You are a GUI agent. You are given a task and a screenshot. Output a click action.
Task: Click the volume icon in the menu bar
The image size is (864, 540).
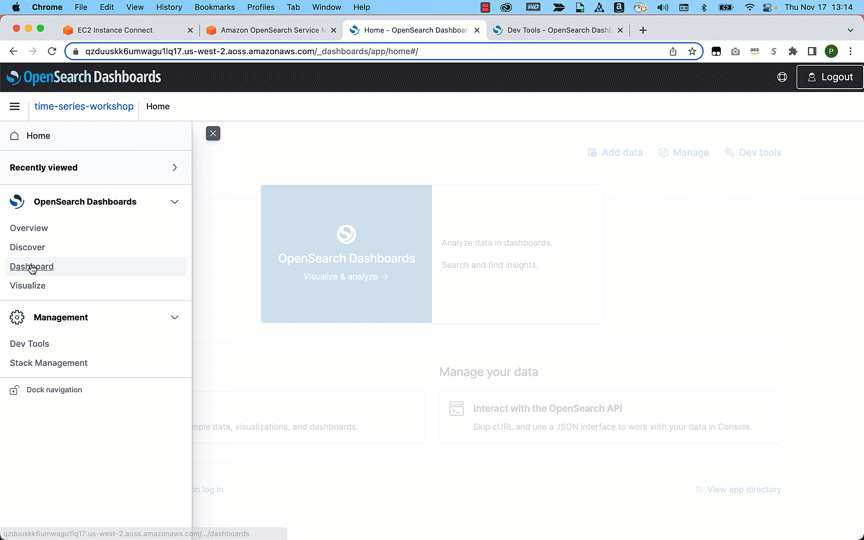click(663, 7)
